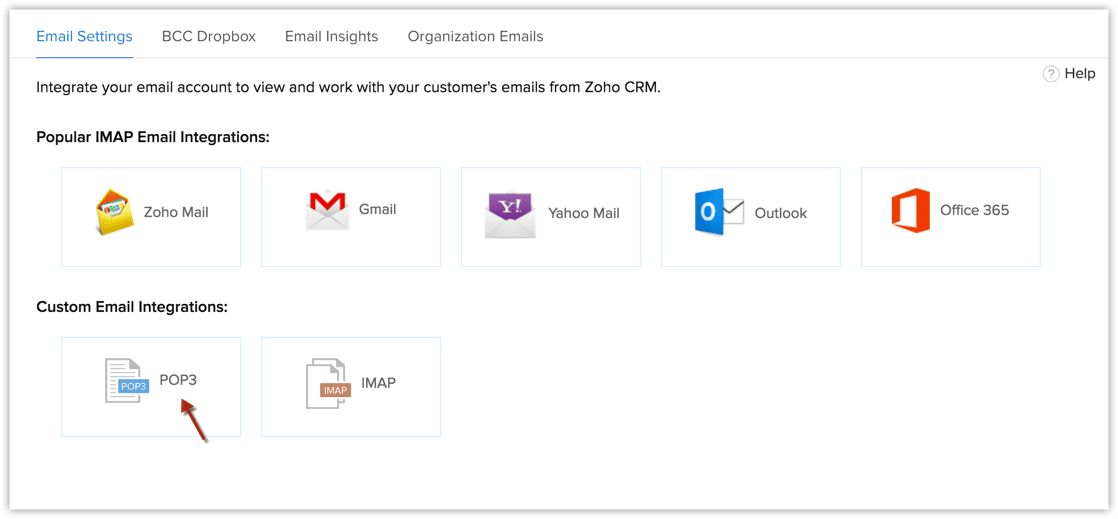Select the POP3 custom integration label

(178, 380)
